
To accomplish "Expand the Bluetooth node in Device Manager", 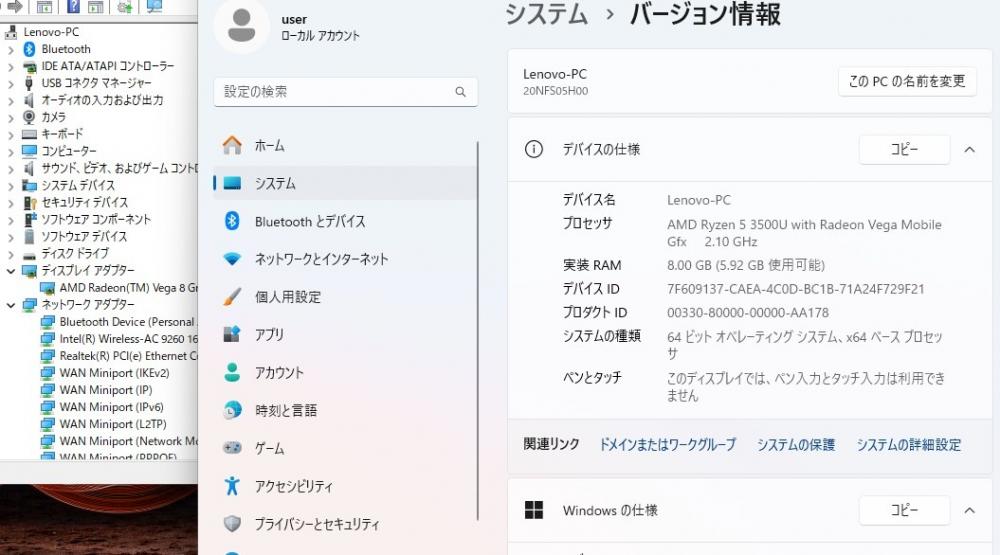I will point(10,49).
